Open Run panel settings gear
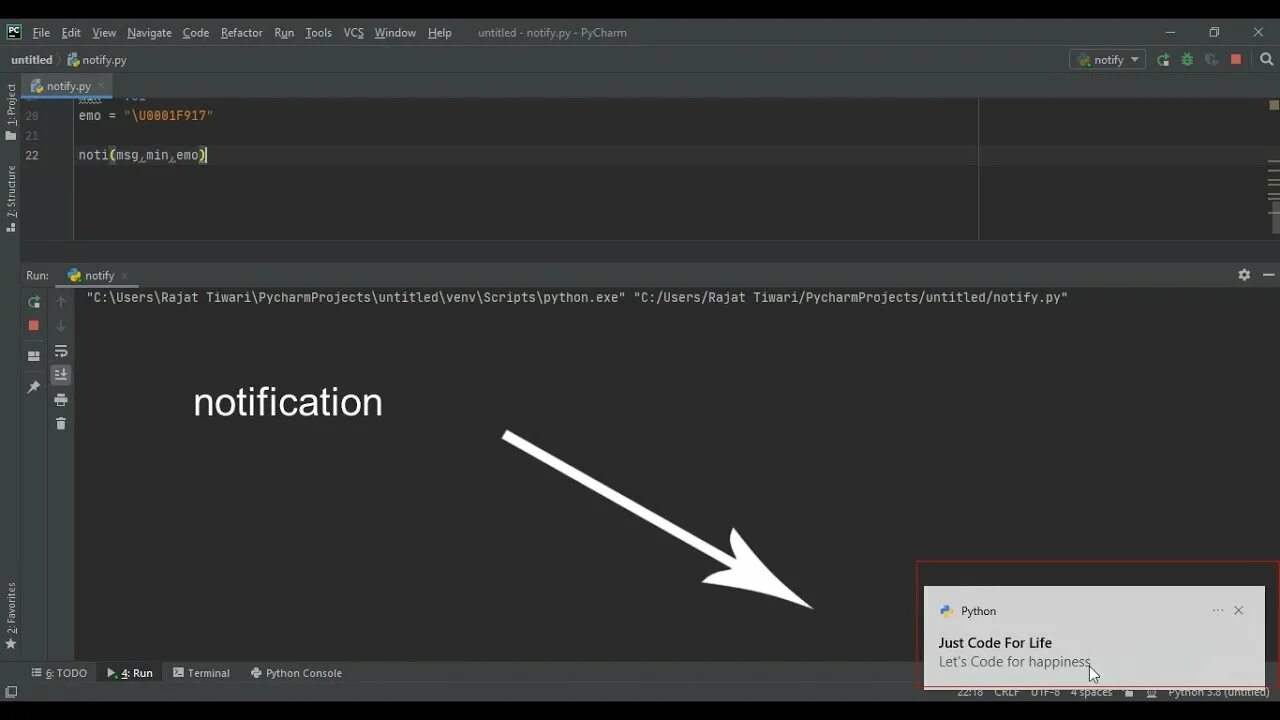The height and width of the screenshot is (720, 1280). tap(1244, 275)
